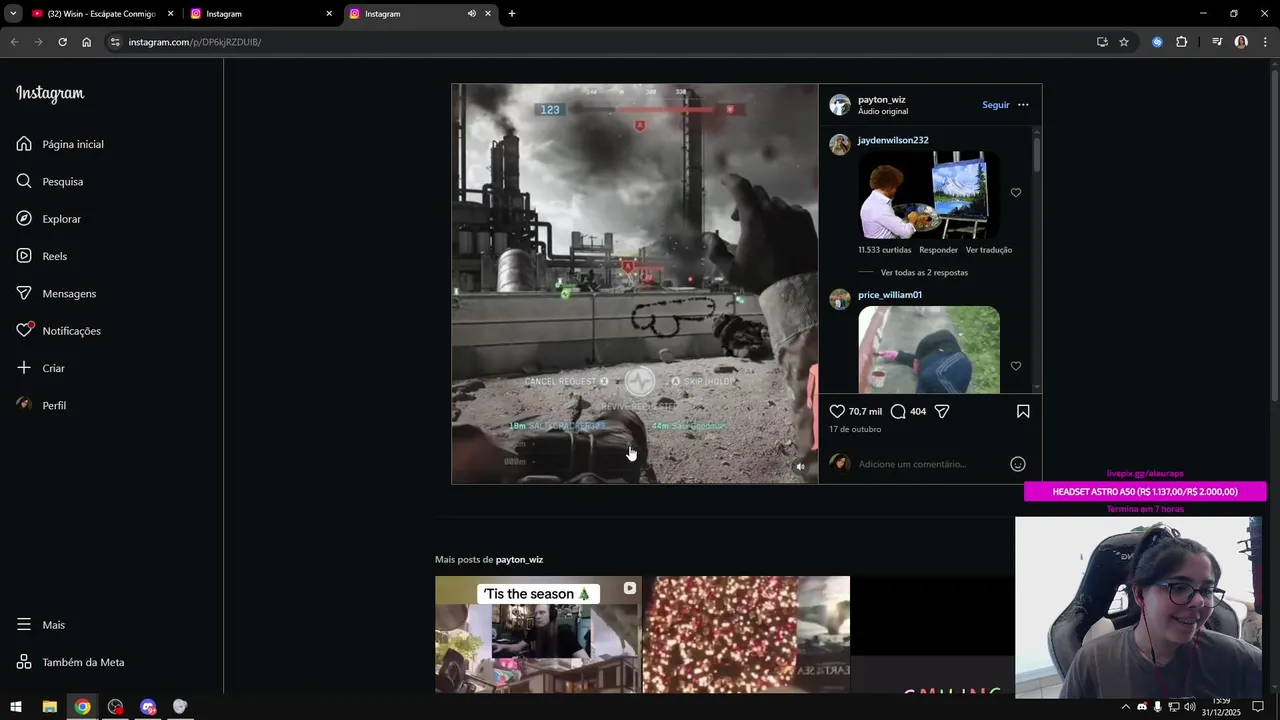
Task: Expand Ver todas as 2 respostas
Action: 924,272
